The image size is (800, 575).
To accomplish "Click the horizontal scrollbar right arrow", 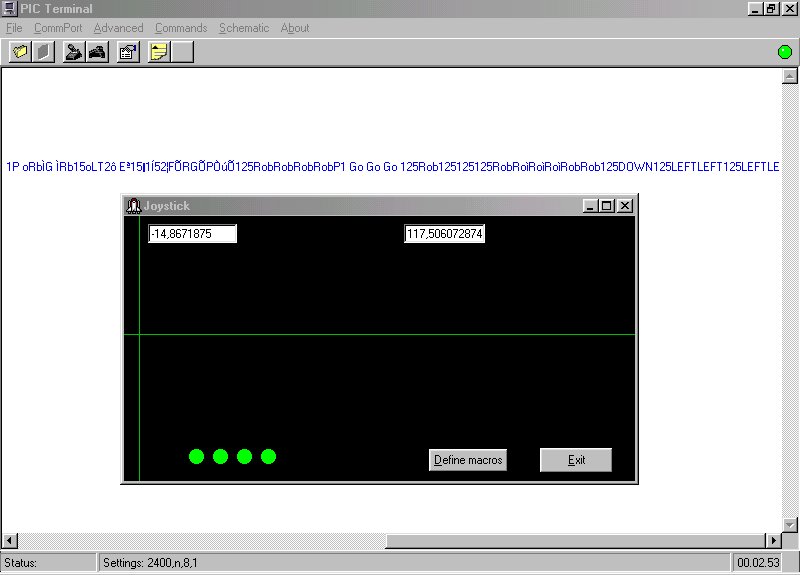I will point(773,540).
